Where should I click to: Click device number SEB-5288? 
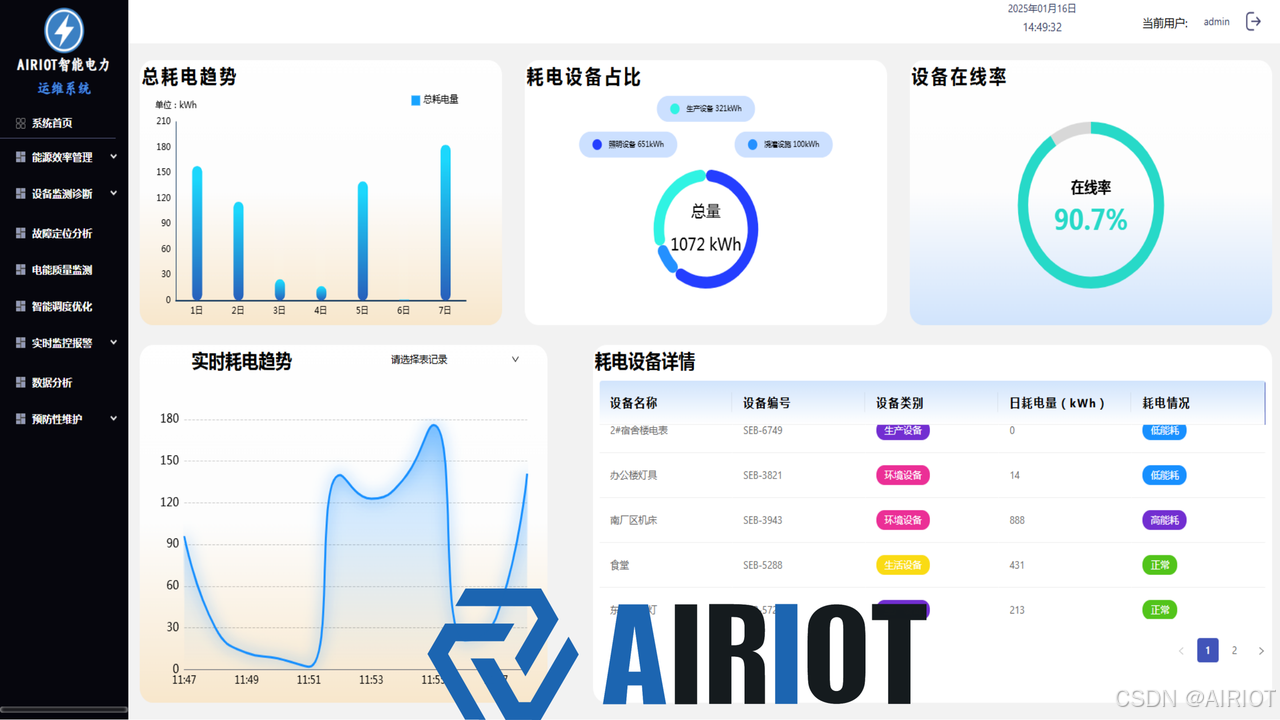tap(763, 565)
